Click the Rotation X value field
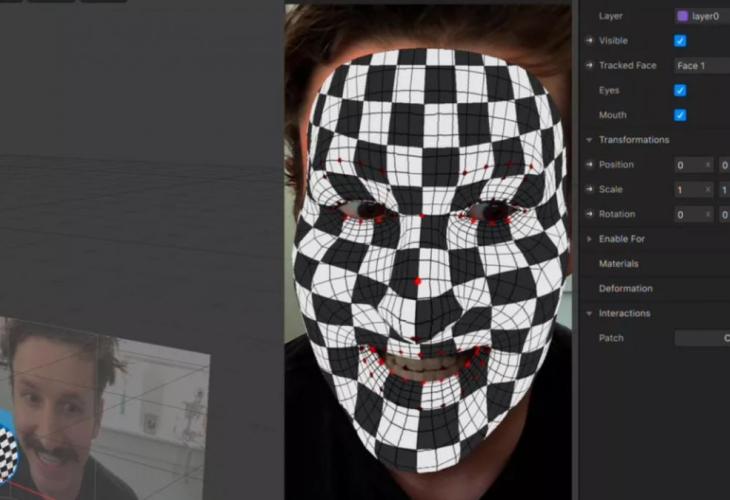730x500 pixels. pyautogui.click(x=688, y=214)
